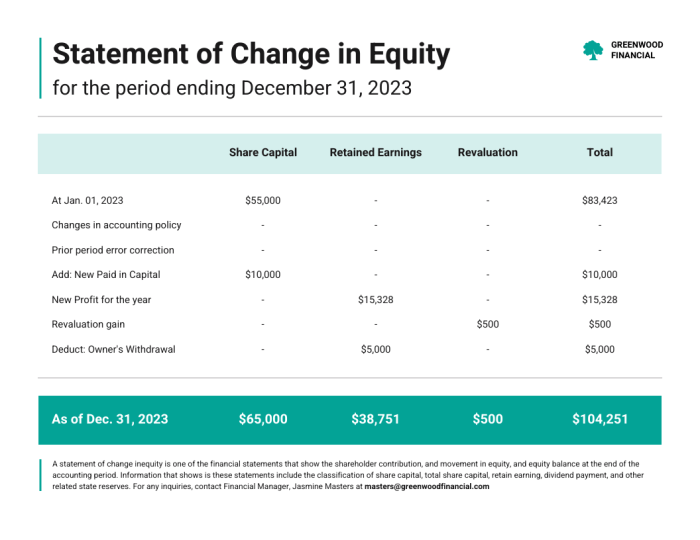Viewport: 700px width, 540px height.
Task: Click the Deduct: Owner's Withdrawal label
Action: tap(113, 349)
